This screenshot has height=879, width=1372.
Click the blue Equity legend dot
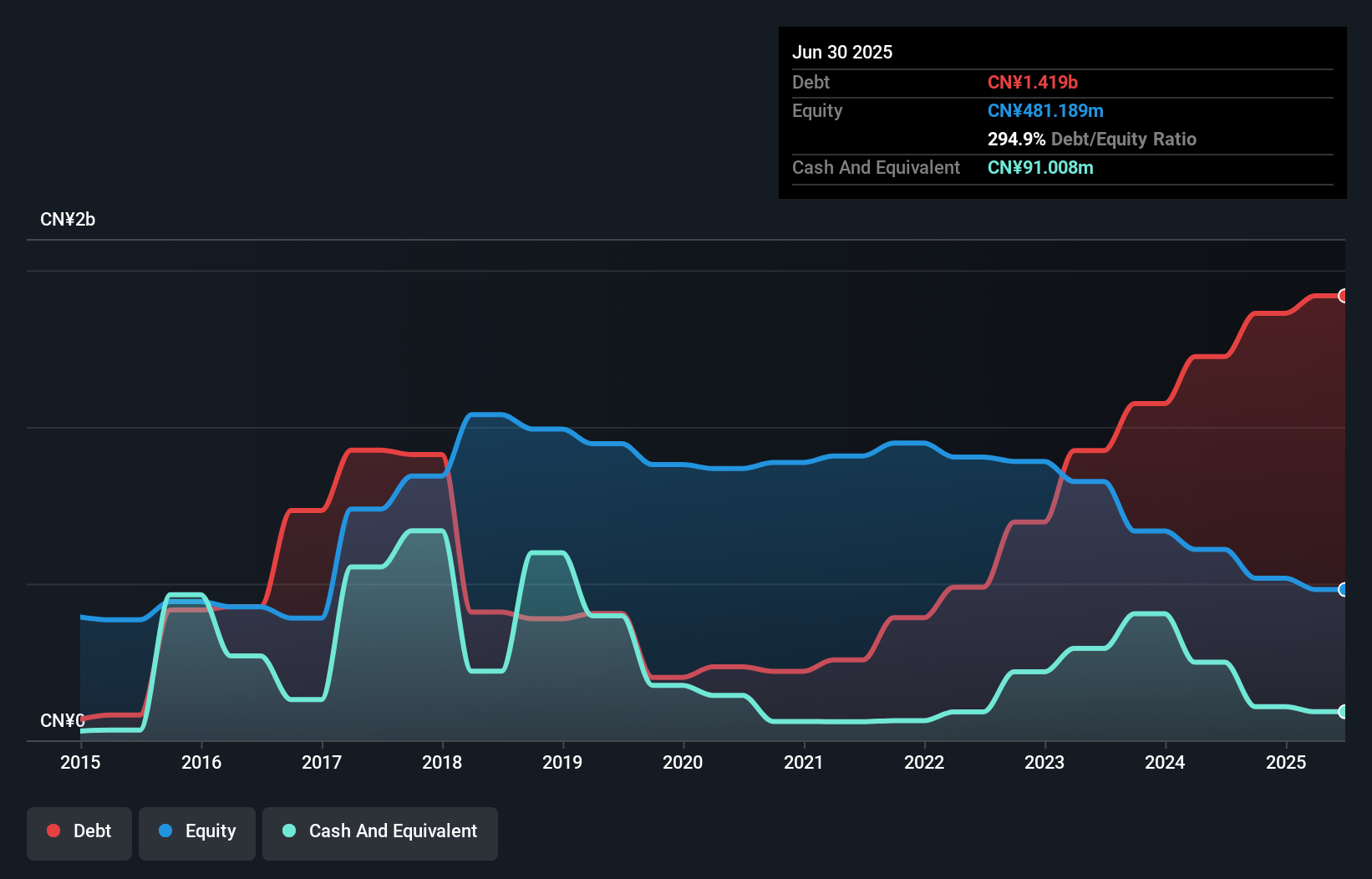(x=165, y=831)
